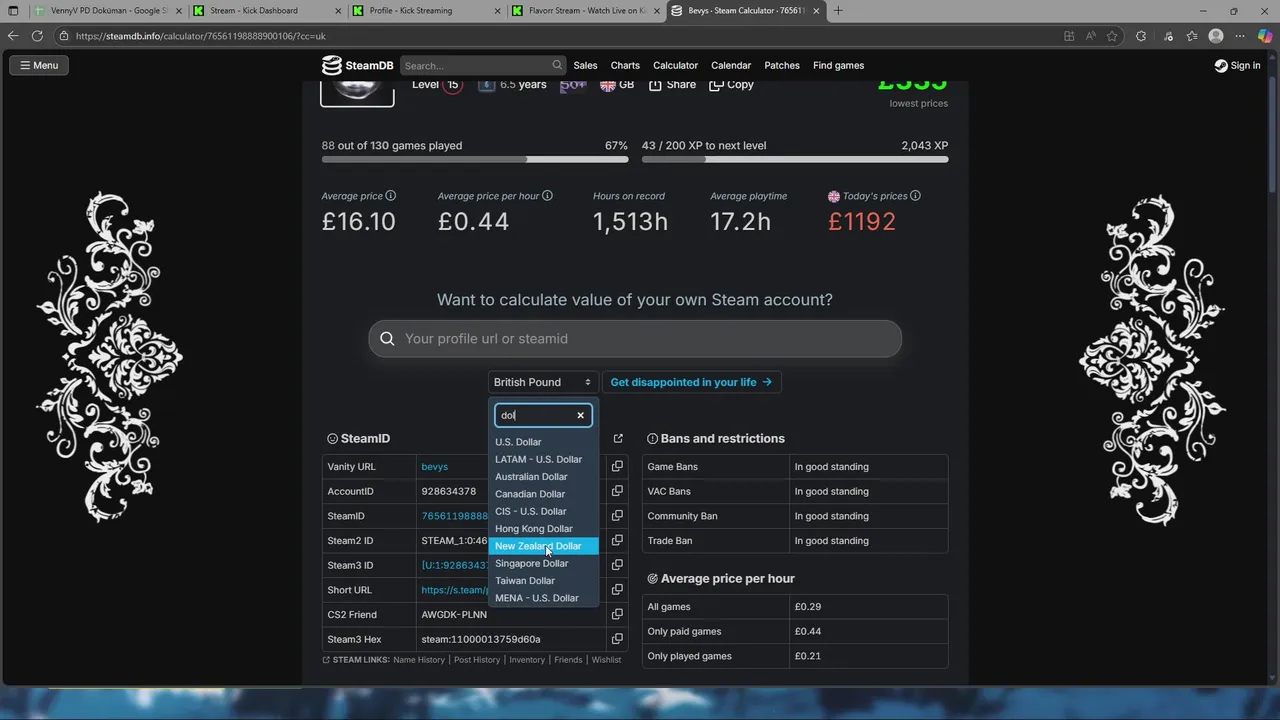Screen dimensions: 1280x720
Task: Click the info icon beside Today's prices
Action: [915, 196]
